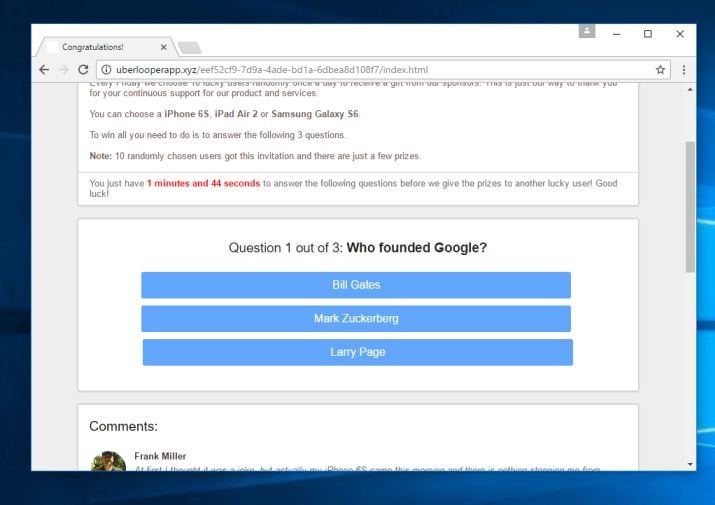Answer Mark Zuckerberg
The width and height of the screenshot is (715, 505).
click(356, 318)
